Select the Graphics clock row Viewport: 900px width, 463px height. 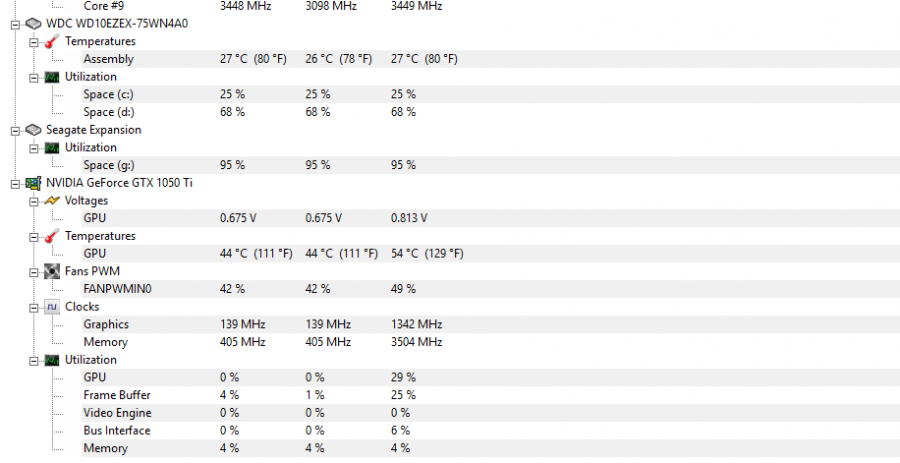491,324
